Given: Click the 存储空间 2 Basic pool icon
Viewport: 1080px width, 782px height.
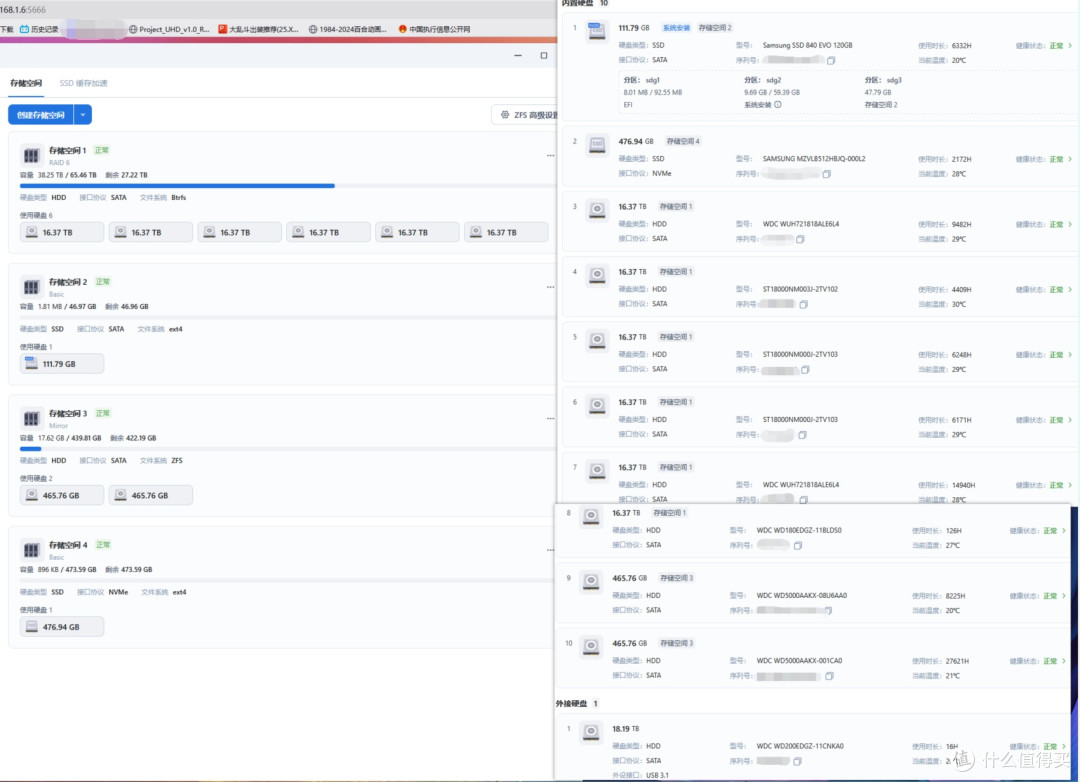Looking at the screenshot, I should tap(32, 287).
